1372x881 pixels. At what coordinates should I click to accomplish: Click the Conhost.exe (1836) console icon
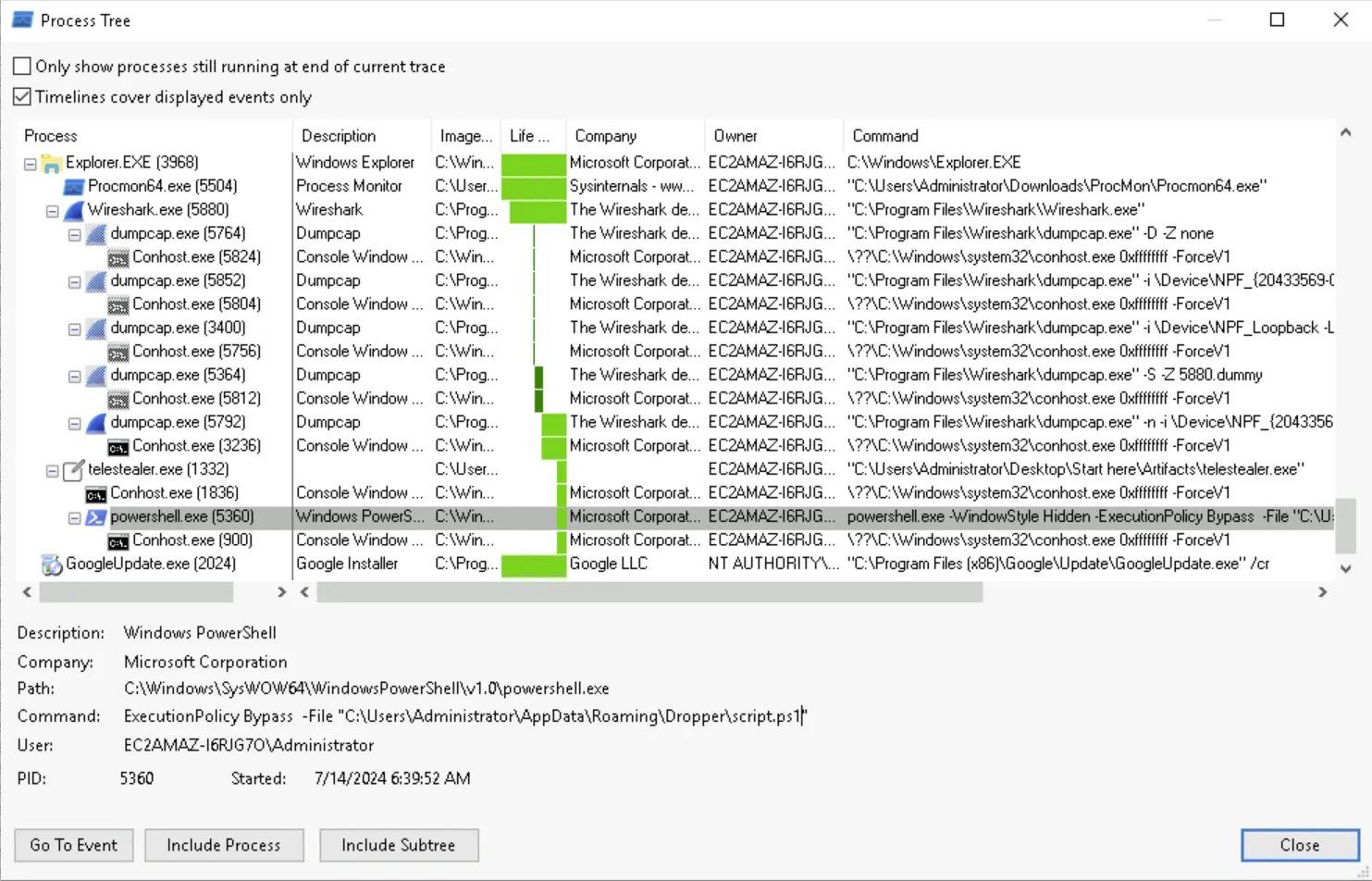point(96,493)
